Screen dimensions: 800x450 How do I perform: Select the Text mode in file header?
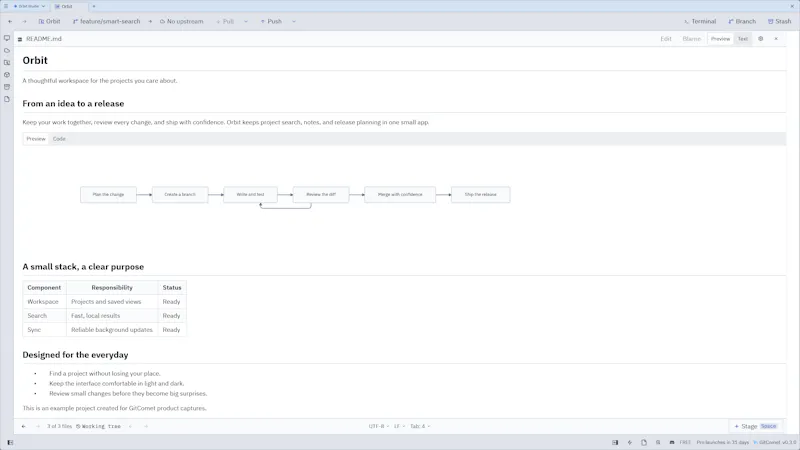coord(743,39)
